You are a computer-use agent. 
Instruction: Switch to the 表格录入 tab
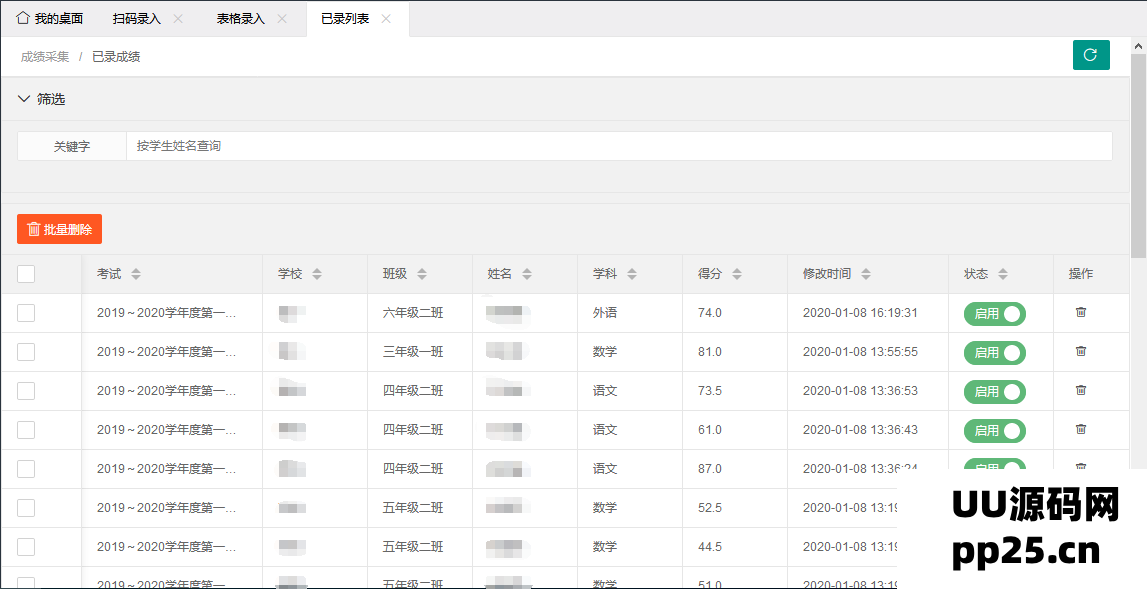click(x=240, y=19)
